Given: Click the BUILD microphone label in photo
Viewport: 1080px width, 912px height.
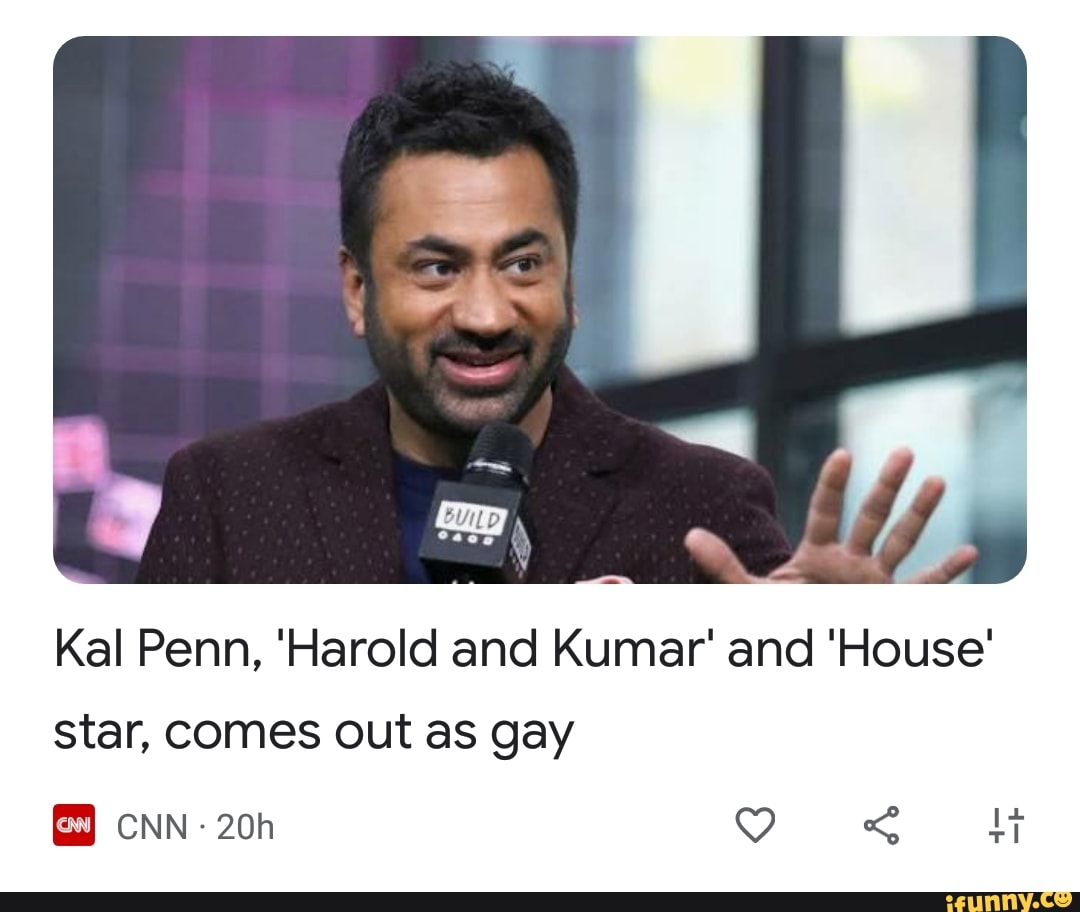Looking at the screenshot, I should click(474, 518).
